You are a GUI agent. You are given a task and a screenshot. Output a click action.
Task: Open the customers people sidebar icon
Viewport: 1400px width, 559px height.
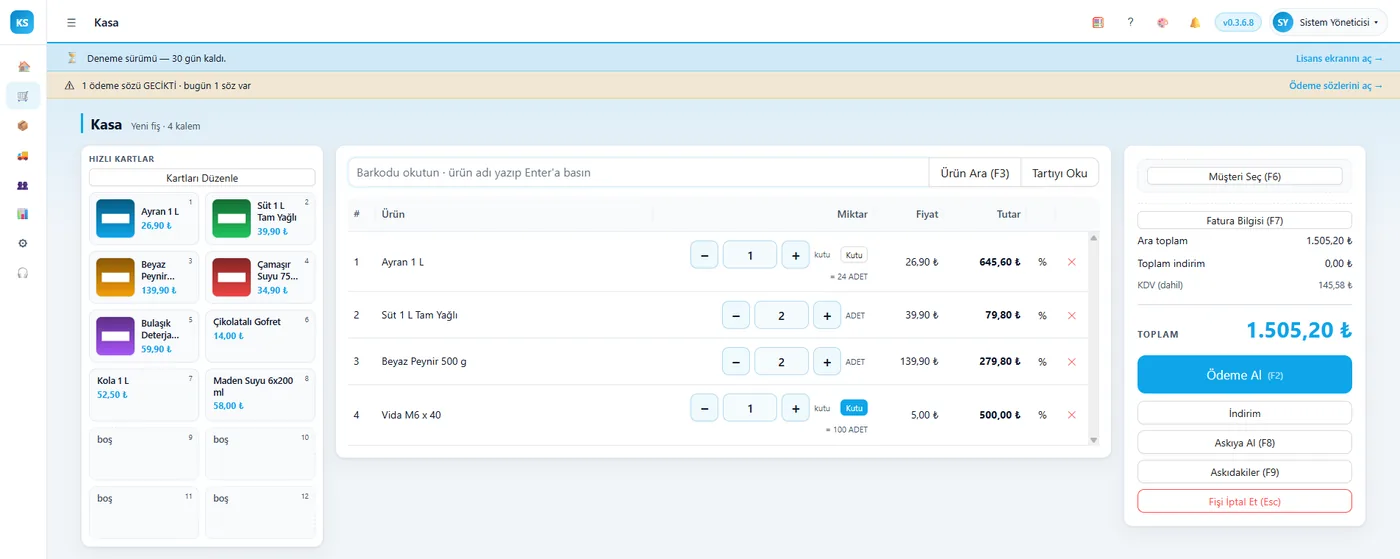click(23, 185)
